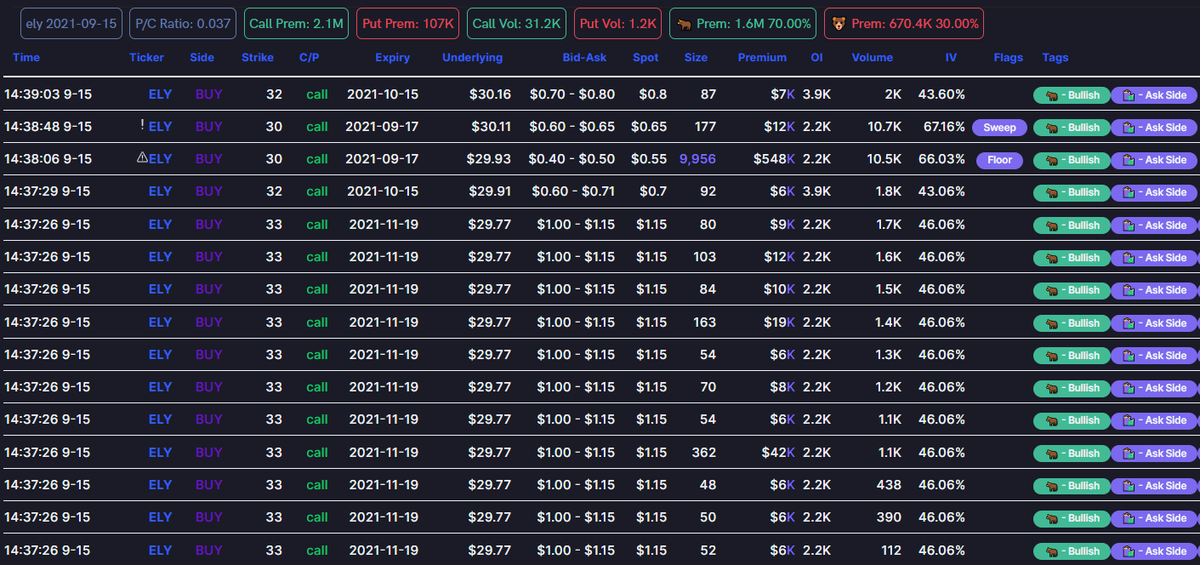This screenshot has height=565, width=1200.
Task: Click the bull icon in the 14:39:03 Bullish tag
Action: click(1052, 96)
